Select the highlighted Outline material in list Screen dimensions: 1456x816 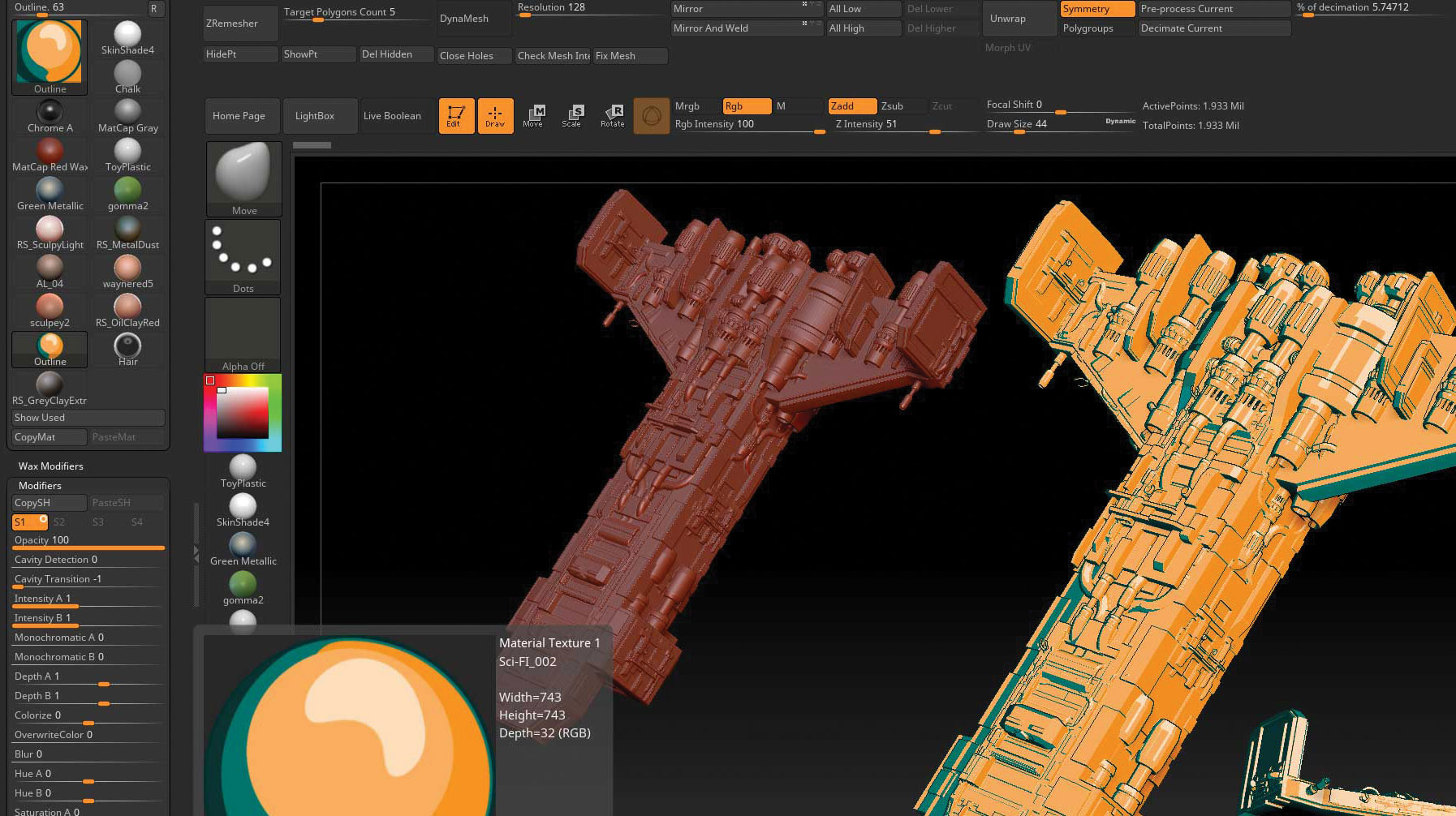[50, 350]
